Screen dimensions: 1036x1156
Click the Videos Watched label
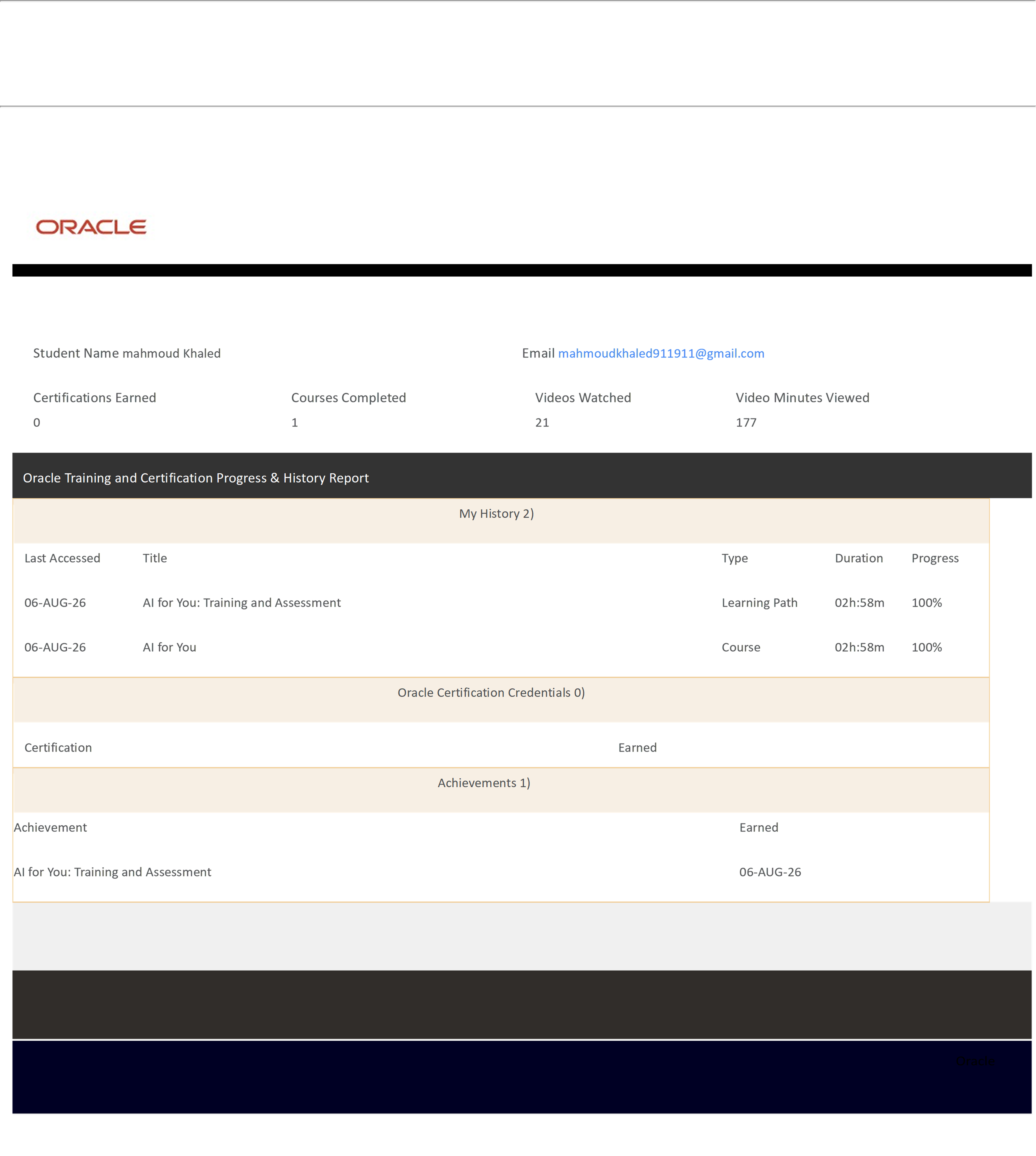583,398
